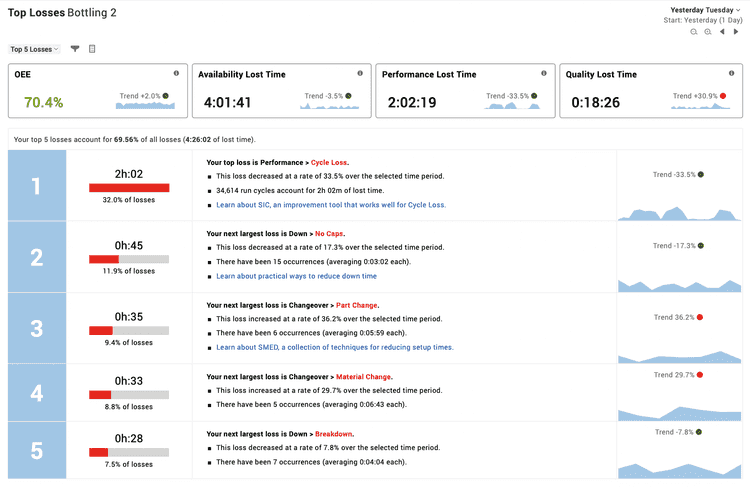Open the Top 5 Losses dropdown

[34, 49]
